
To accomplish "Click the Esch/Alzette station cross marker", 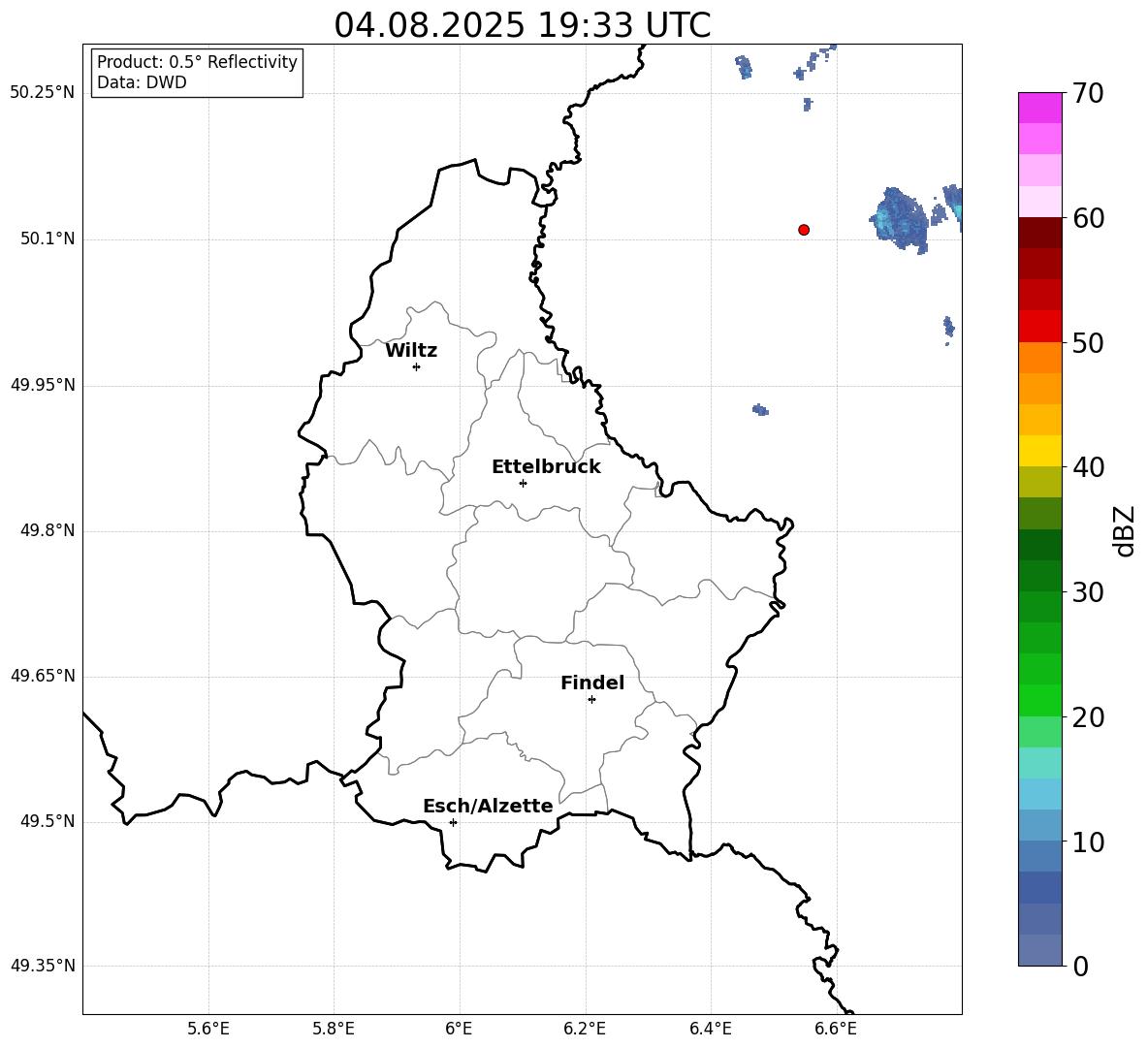I will click(453, 822).
